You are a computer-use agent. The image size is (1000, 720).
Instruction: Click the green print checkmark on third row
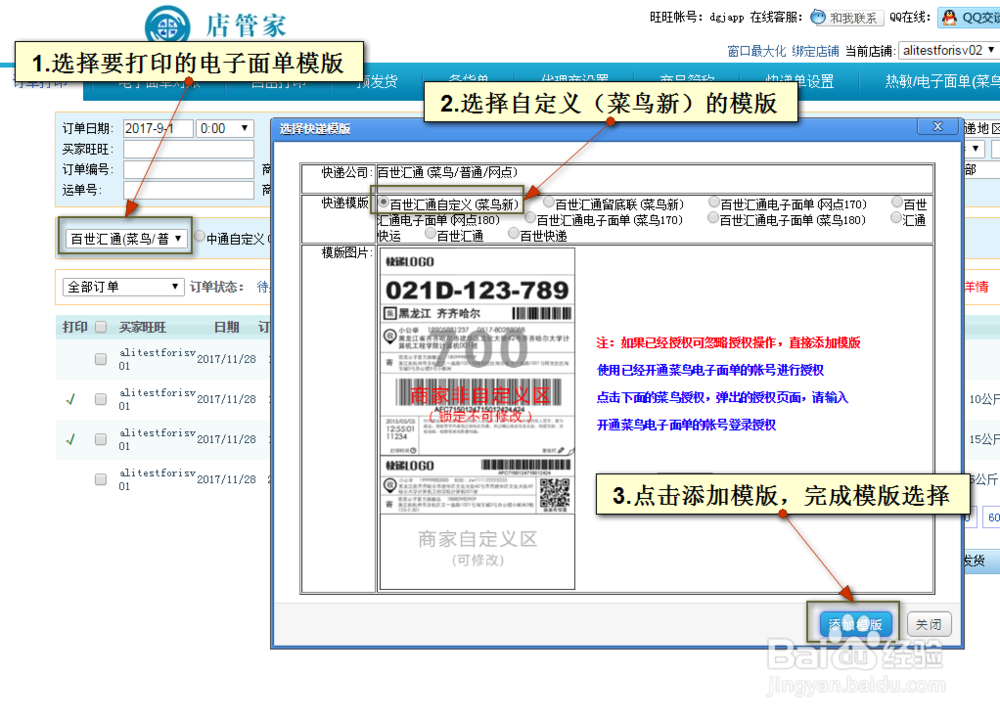[70, 439]
